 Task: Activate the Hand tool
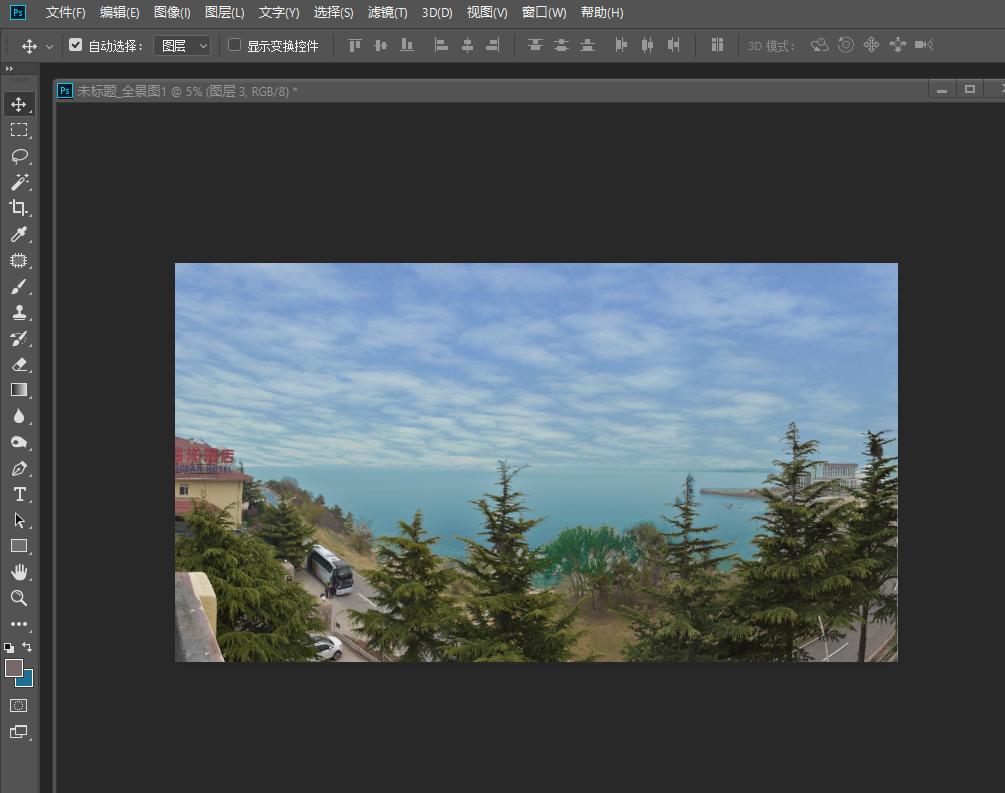coord(19,572)
